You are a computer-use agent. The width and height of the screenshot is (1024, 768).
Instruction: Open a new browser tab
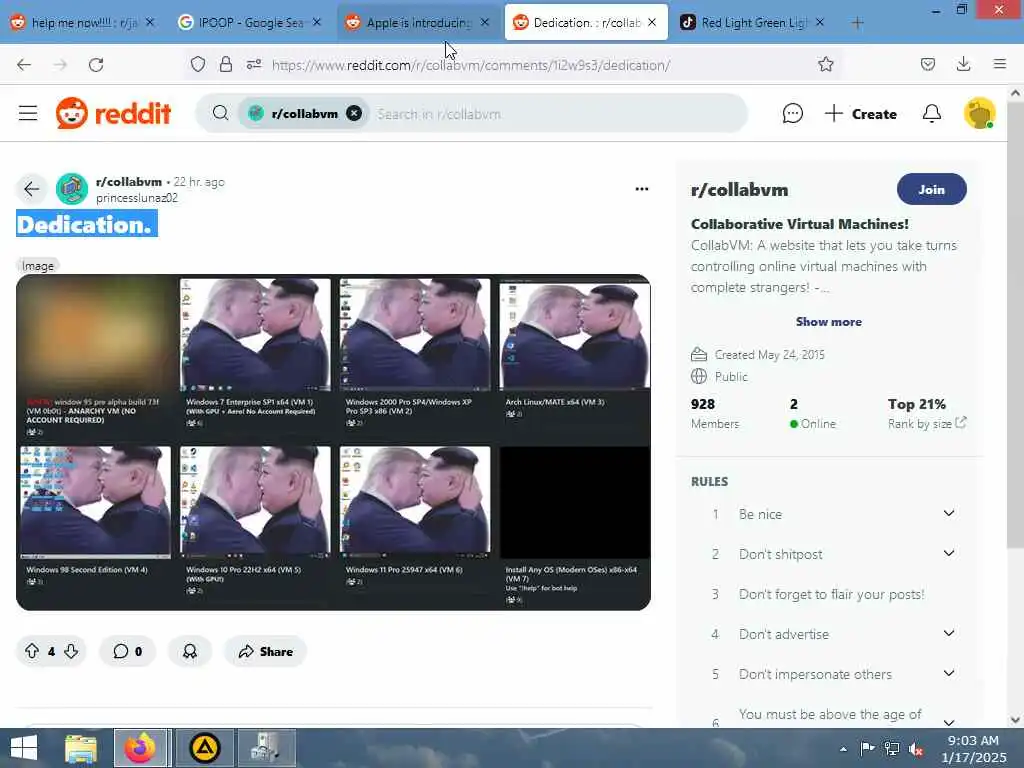tap(857, 23)
